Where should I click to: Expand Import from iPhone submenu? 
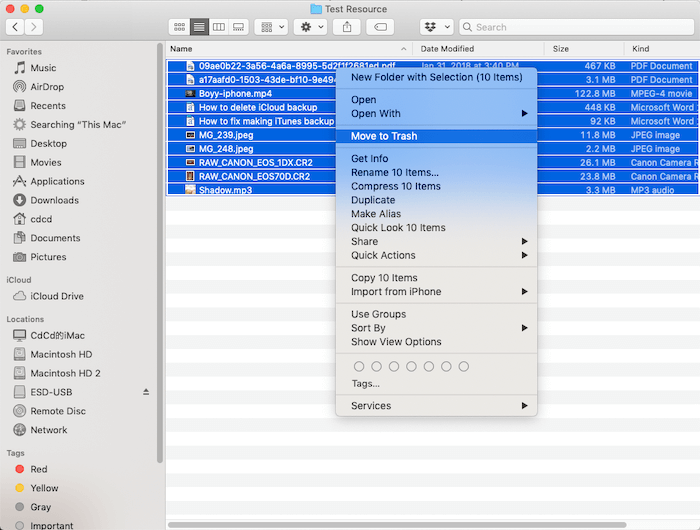[x=436, y=292]
